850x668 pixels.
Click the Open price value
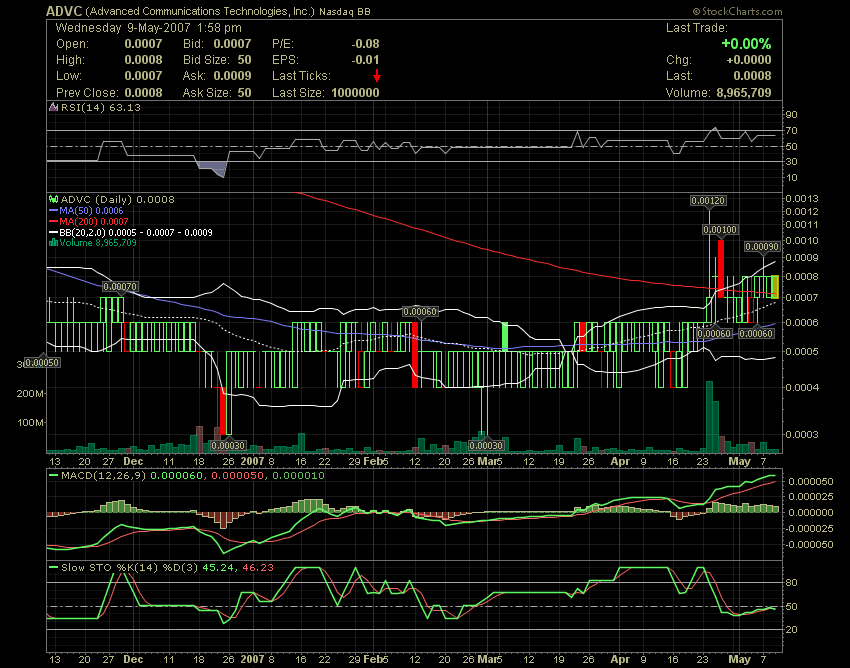(143, 44)
